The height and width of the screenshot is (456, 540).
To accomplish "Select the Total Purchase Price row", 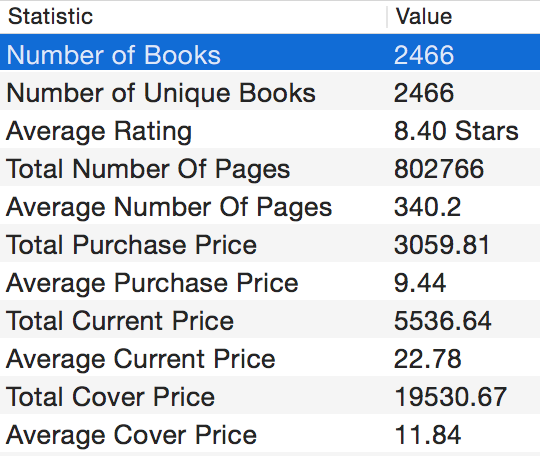I will coord(270,244).
